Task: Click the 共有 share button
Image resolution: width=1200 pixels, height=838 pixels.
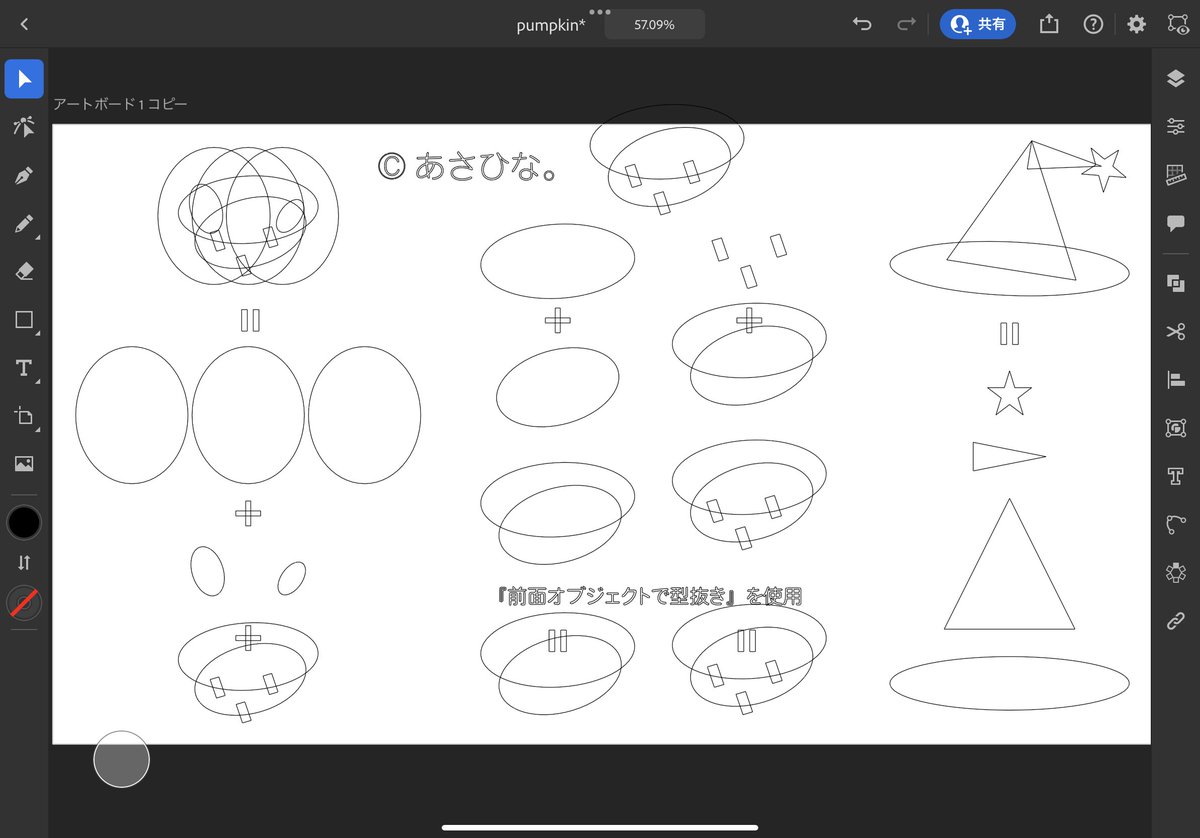Action: click(x=978, y=24)
